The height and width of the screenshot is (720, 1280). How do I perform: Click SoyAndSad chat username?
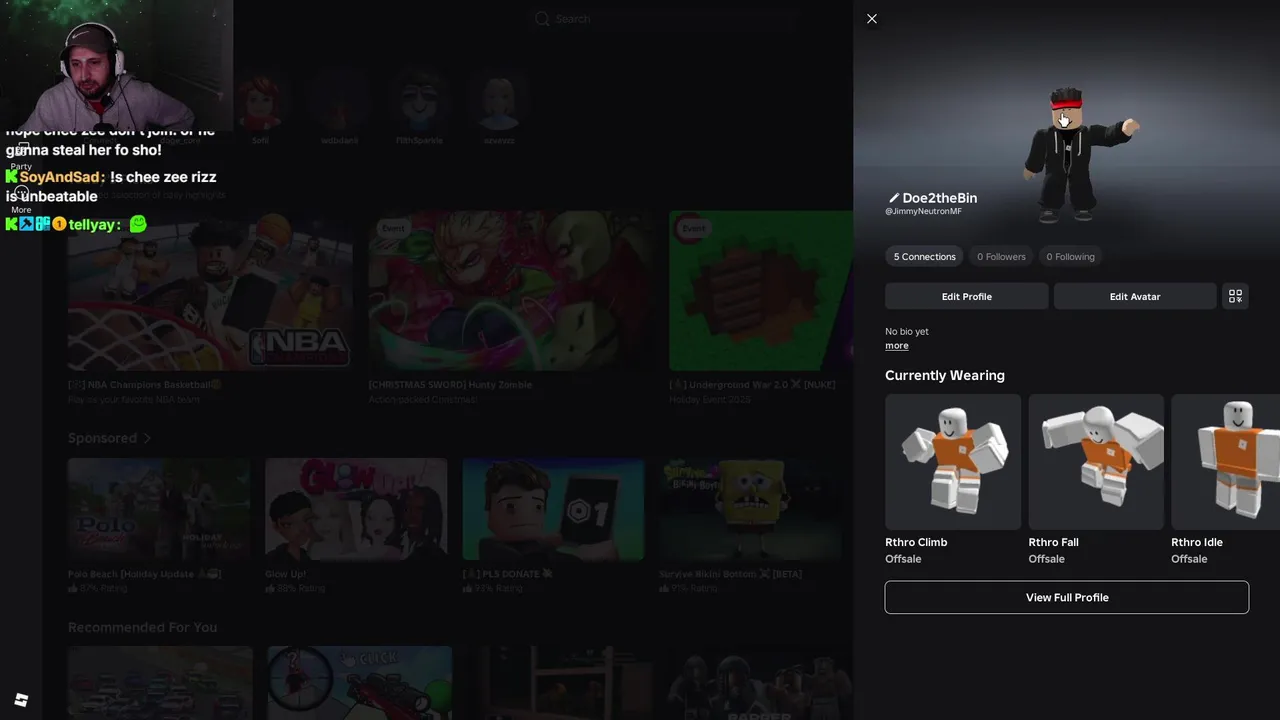coord(62,177)
